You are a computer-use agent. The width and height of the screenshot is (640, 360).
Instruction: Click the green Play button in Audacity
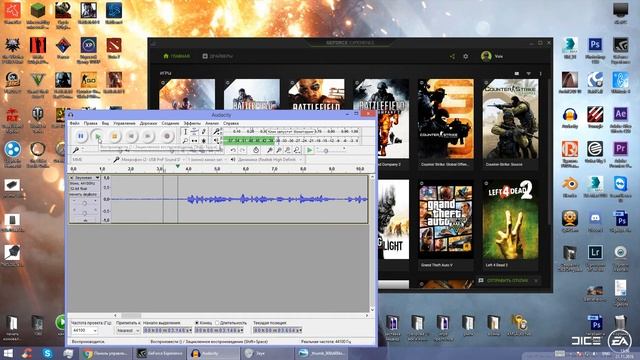pyautogui.click(x=98, y=136)
